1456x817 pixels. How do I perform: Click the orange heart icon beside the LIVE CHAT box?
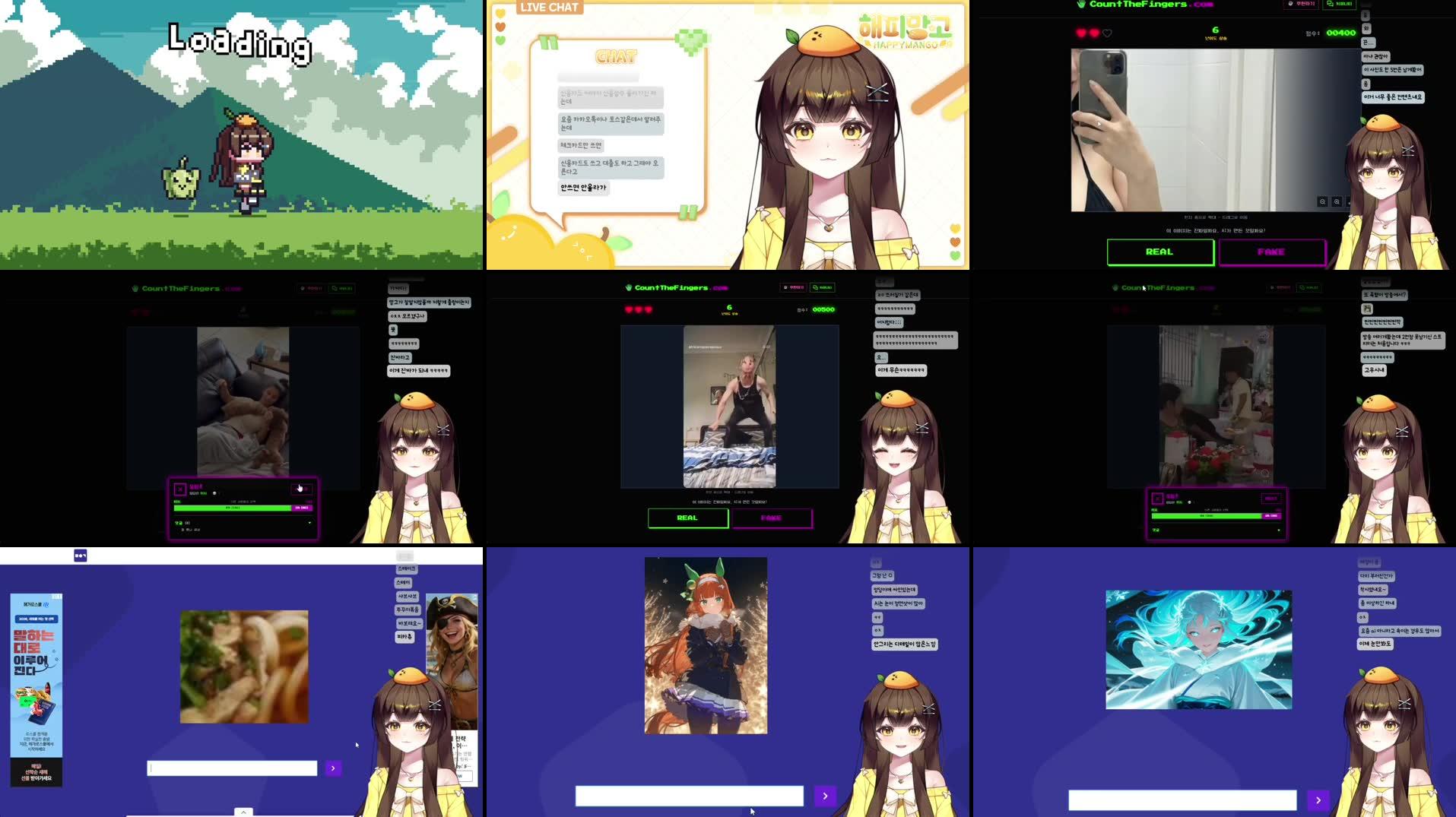[x=500, y=27]
